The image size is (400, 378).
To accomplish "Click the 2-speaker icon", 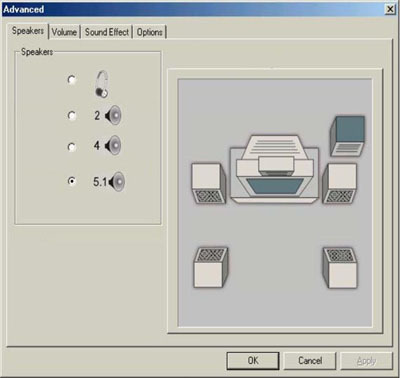I will point(113,115).
